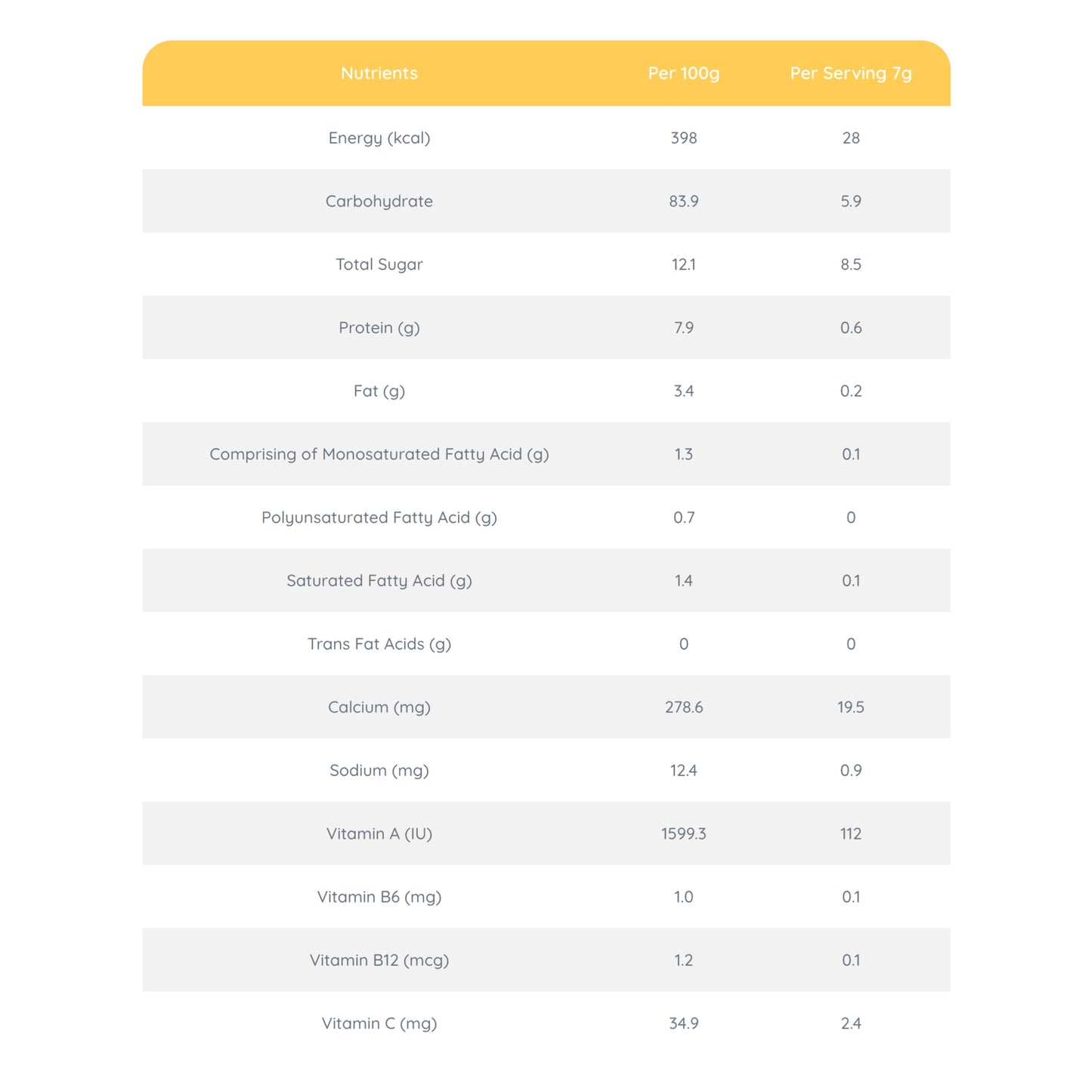Click the 1599.3 Vitamin A value

tap(683, 834)
